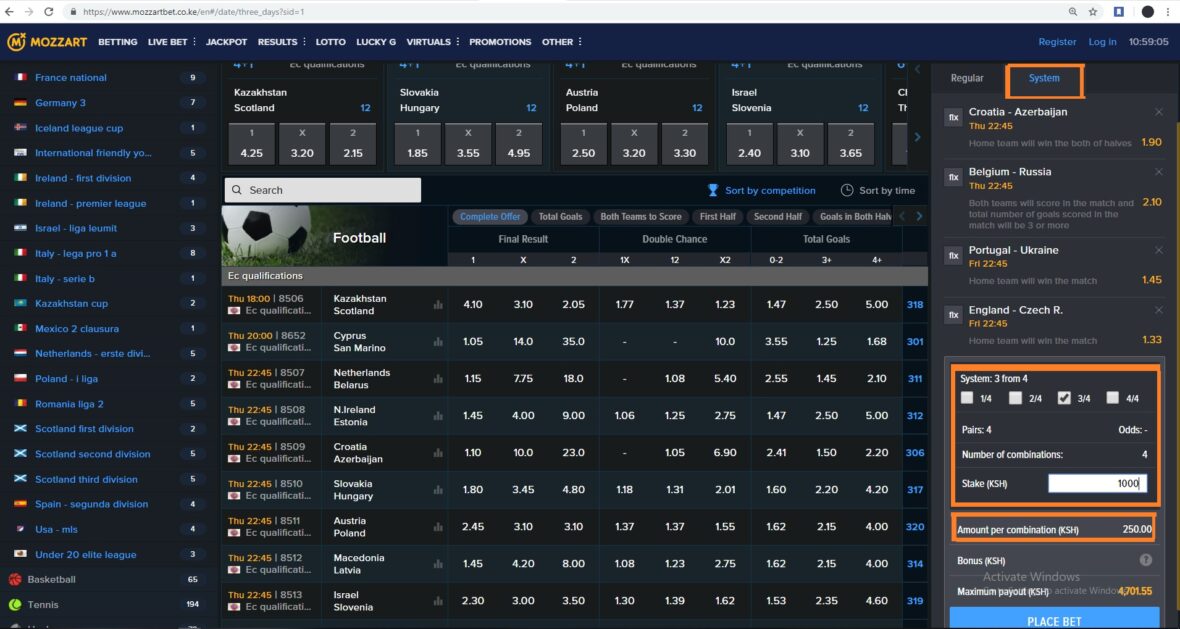Open statistics icon for Israel Slovenia row

coord(438,600)
